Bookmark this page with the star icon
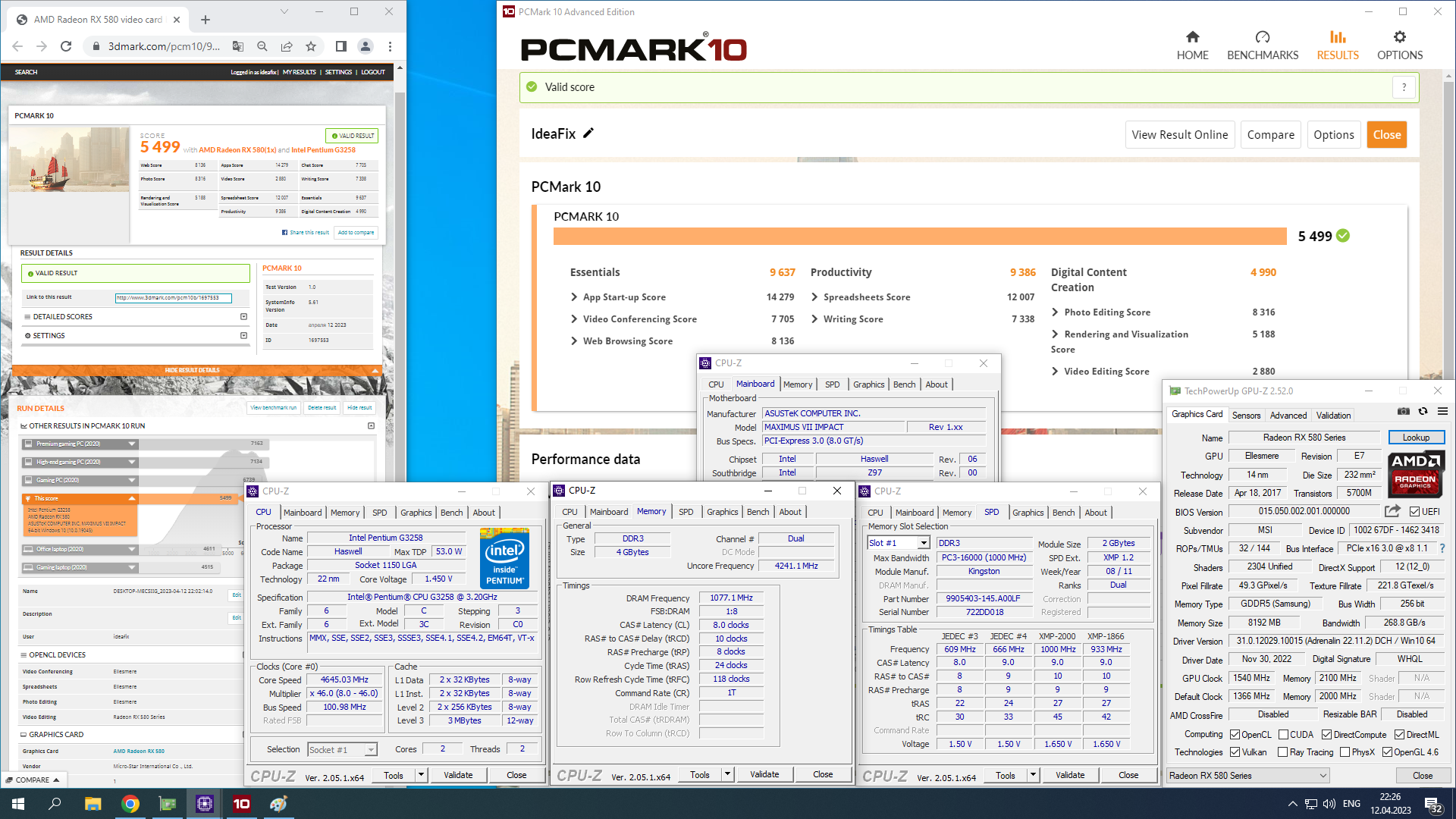Viewport: 1456px width, 819px height. [311, 46]
